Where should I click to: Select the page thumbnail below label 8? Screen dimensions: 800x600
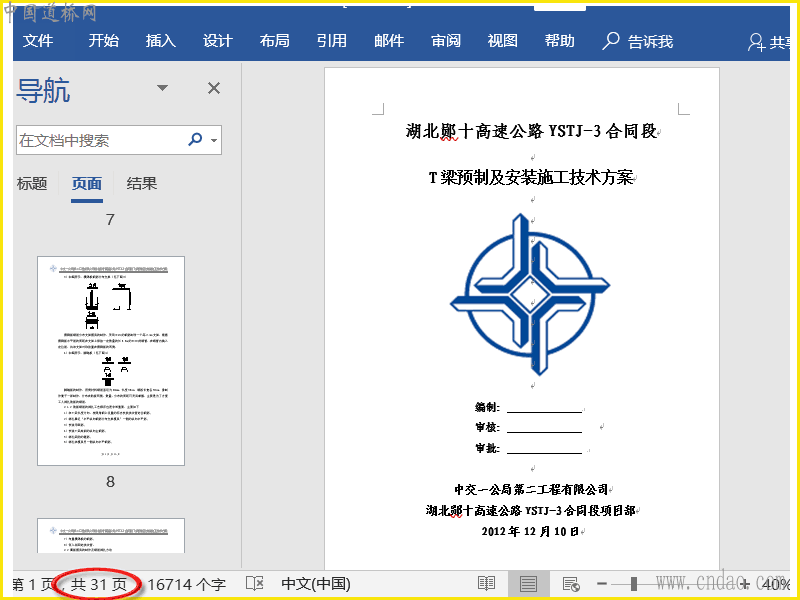(111, 536)
